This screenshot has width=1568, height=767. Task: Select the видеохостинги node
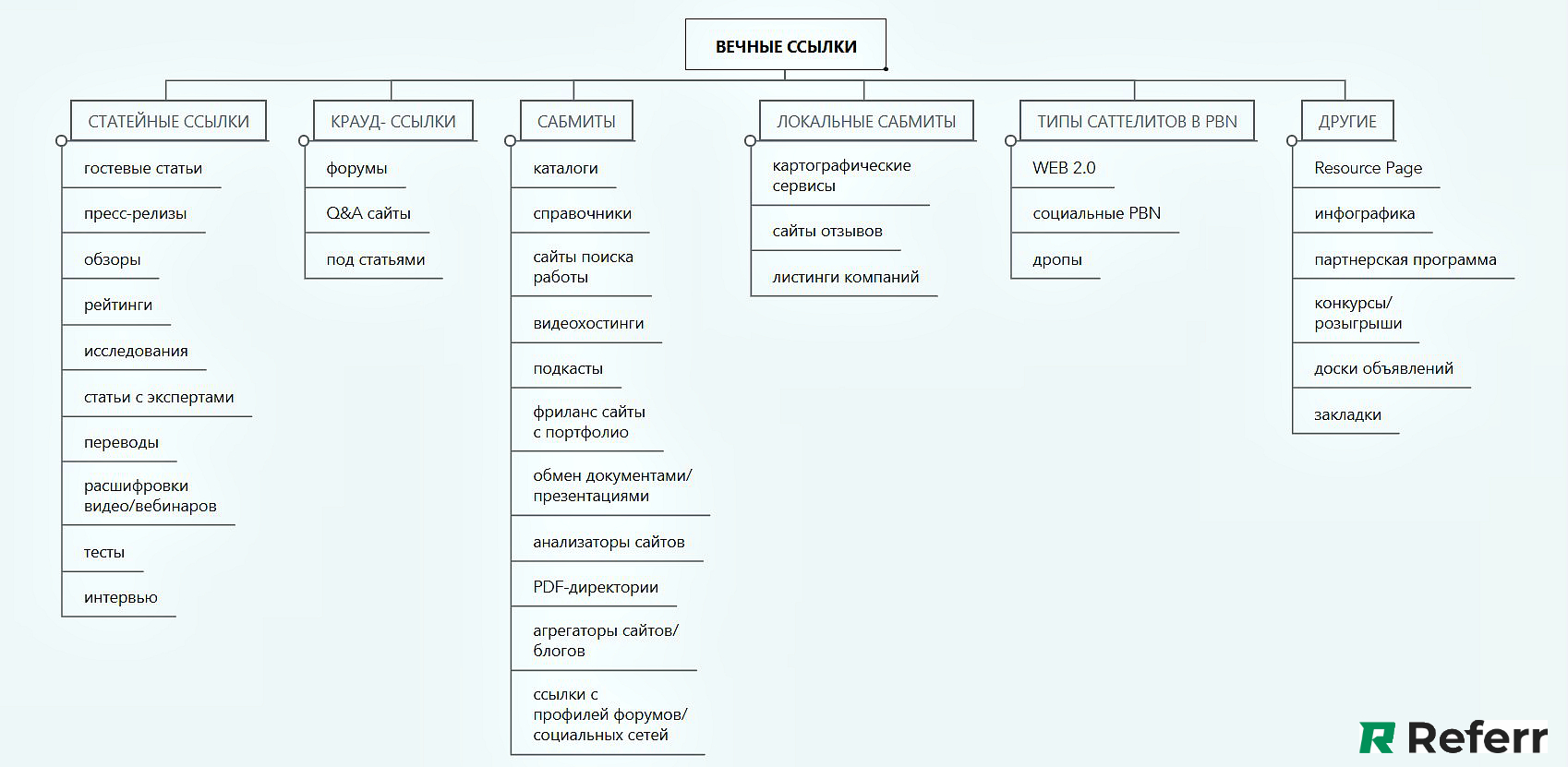coord(588,323)
